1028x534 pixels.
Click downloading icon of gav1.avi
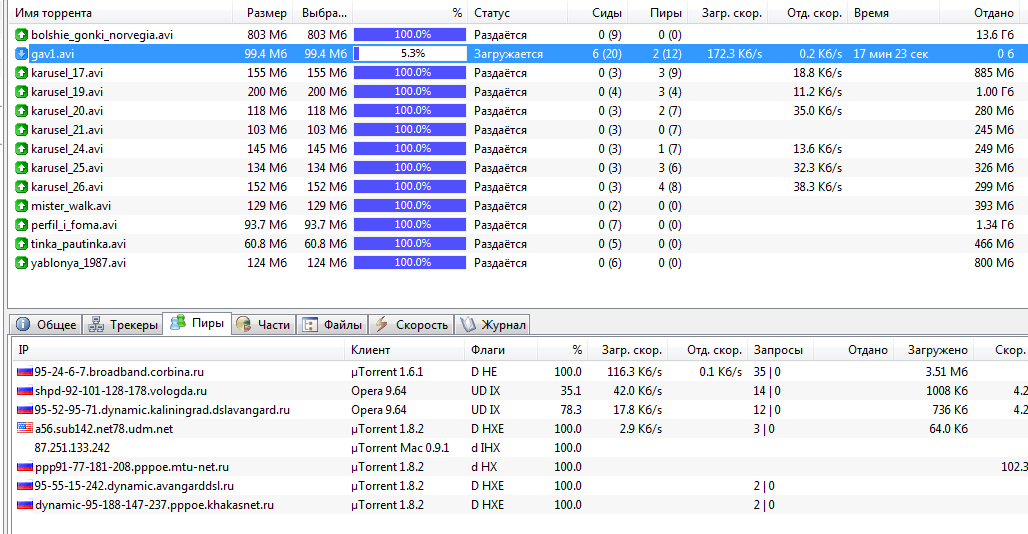[x=22, y=54]
